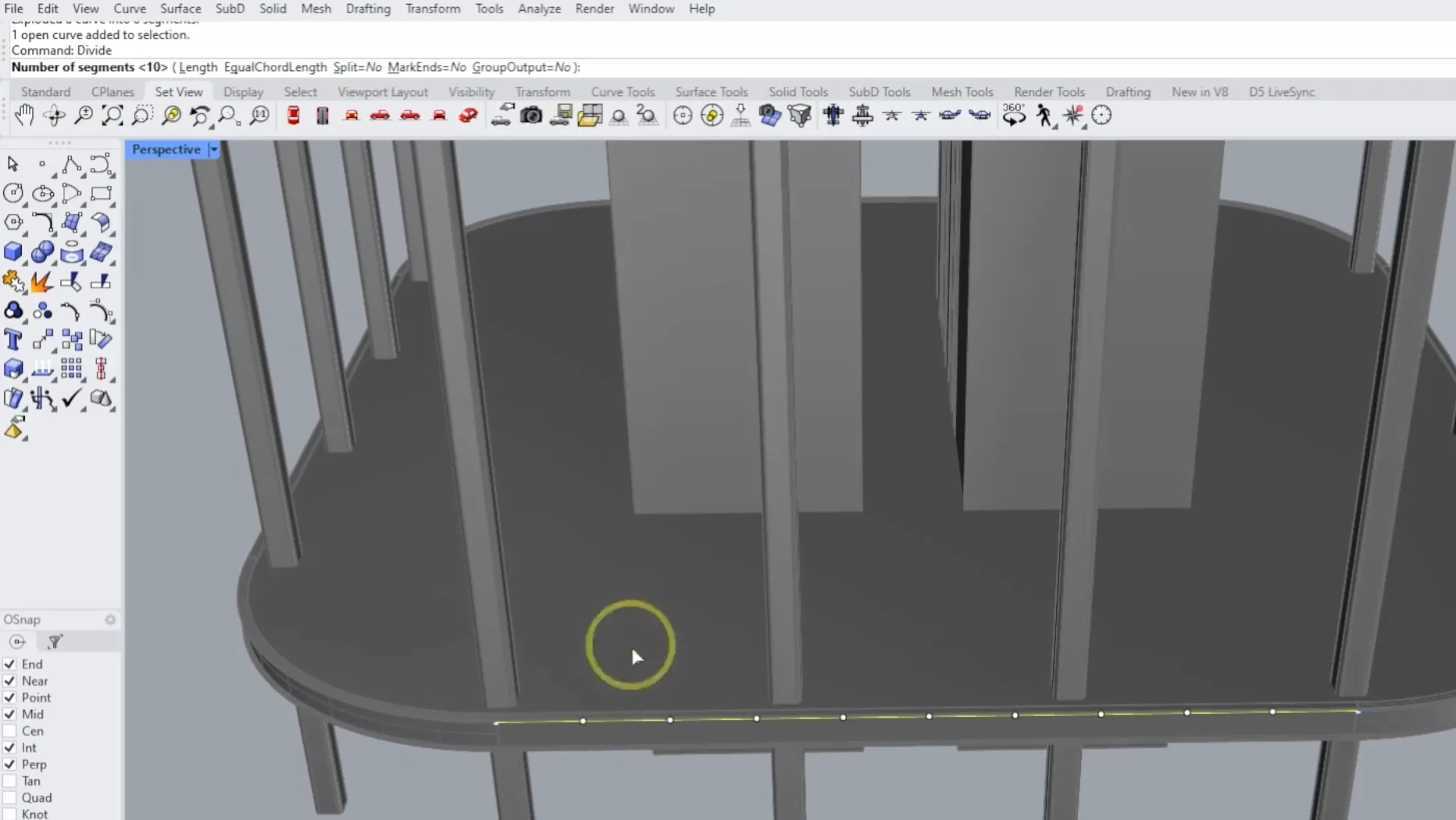The width and height of the screenshot is (1456, 820).
Task: Disable the End object snap
Action: pos(10,664)
